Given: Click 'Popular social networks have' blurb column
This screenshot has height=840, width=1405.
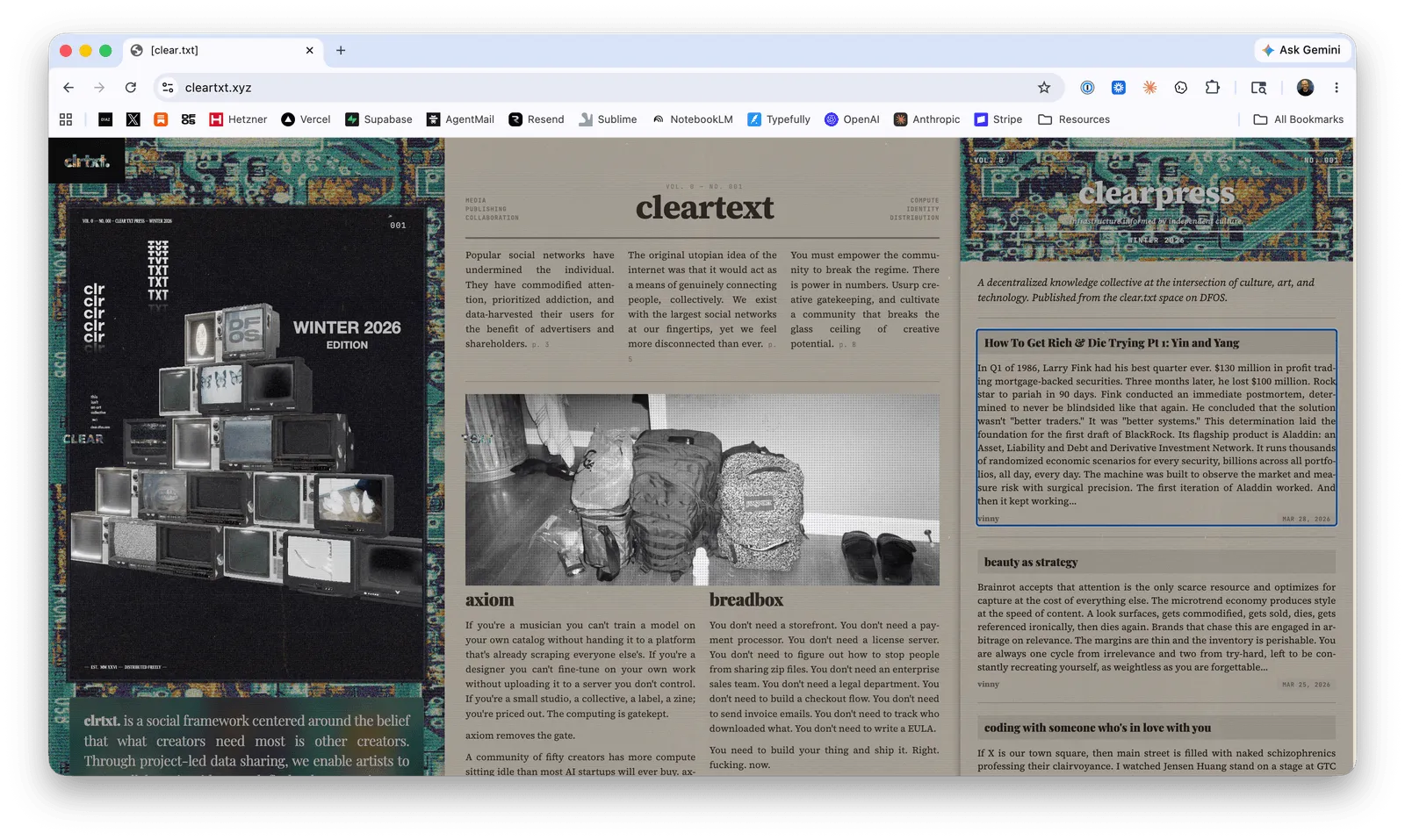Looking at the screenshot, I should (x=540, y=299).
